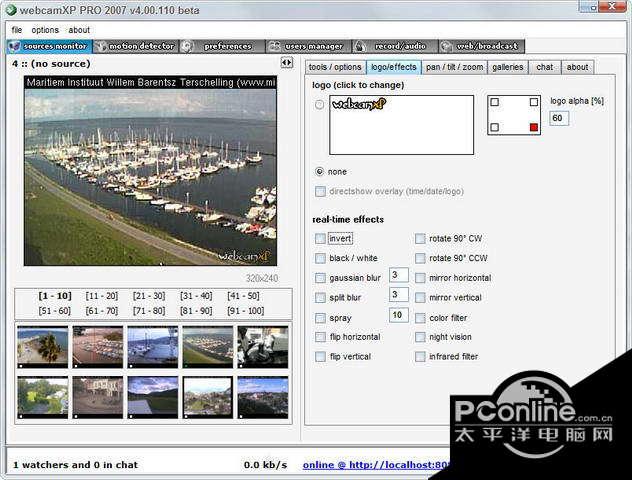Viewport: 632px width, 480px height.
Task: Select source range [81 - 90]
Action: [x=196, y=311]
